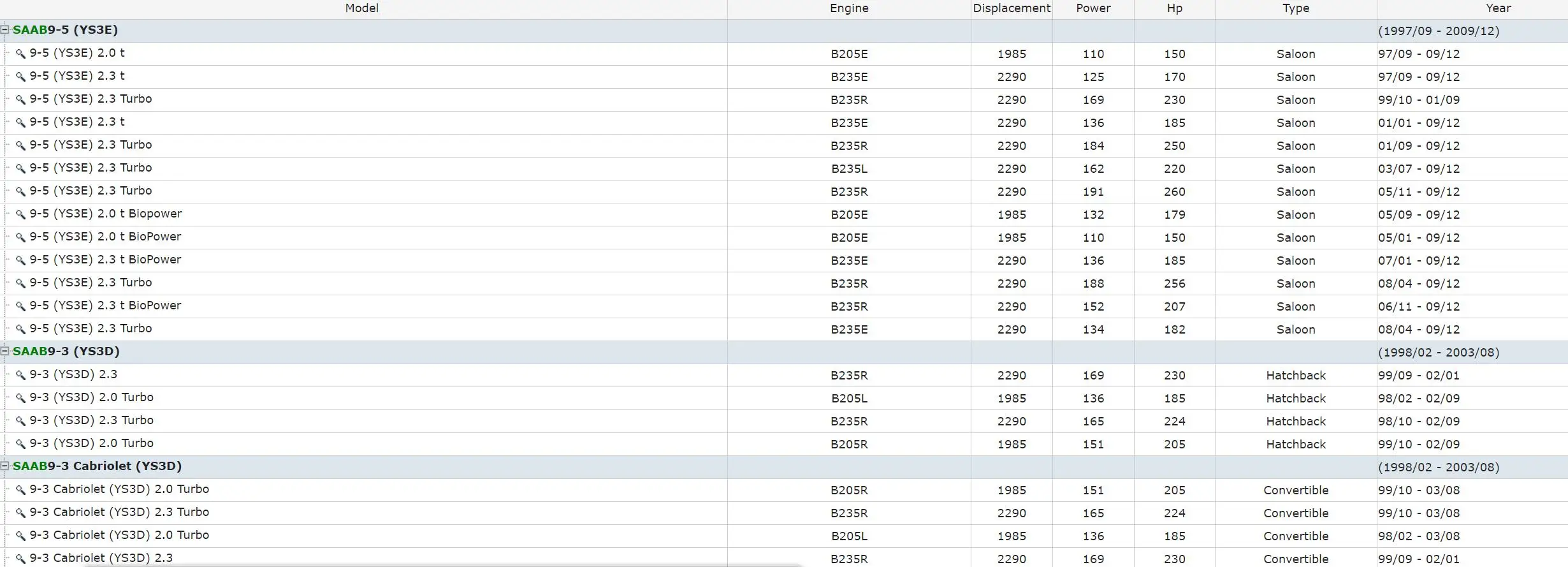Collapse the SAAB9-5 (YS3E) group
Viewport: 1568px width, 567px height.
pyautogui.click(x=5, y=29)
